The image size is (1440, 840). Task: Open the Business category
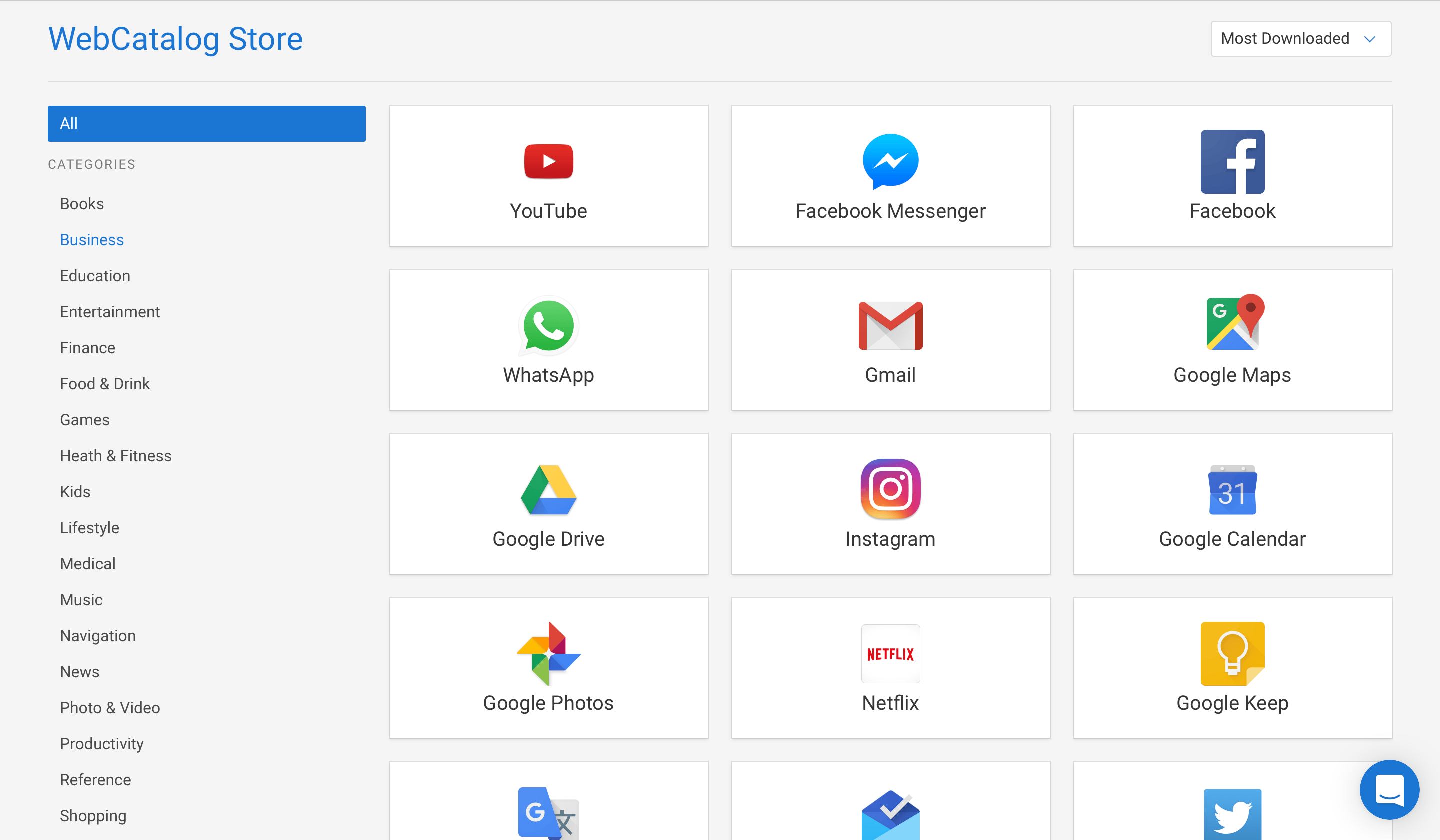[x=92, y=240]
